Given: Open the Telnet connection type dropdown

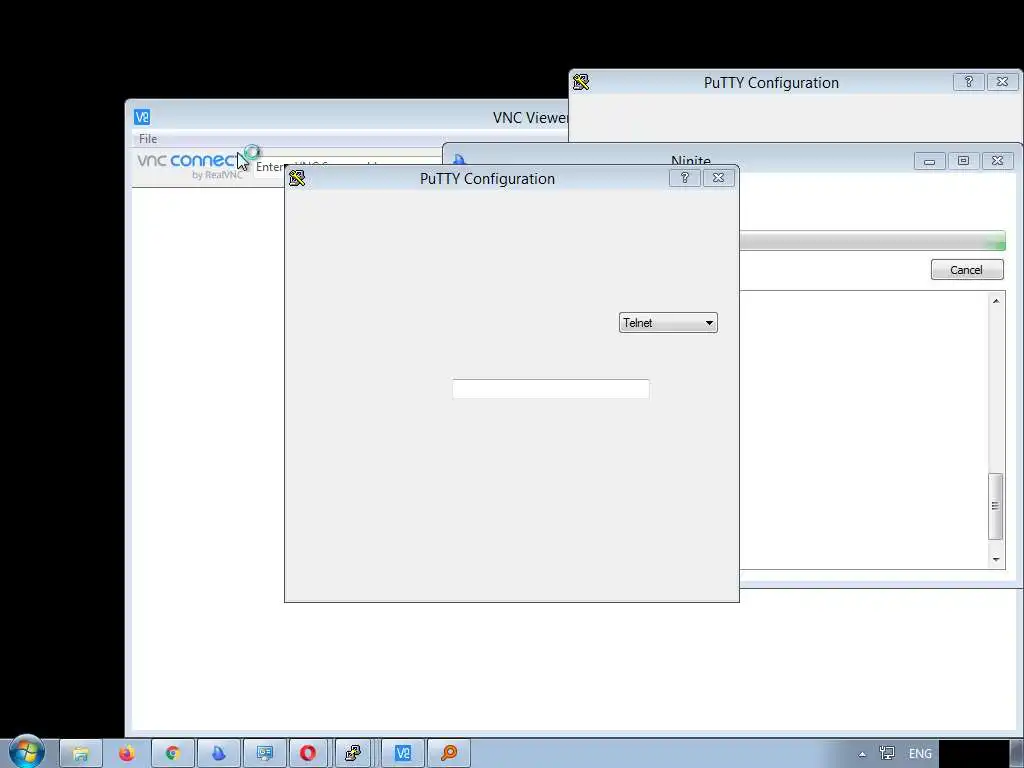Looking at the screenshot, I should (667, 323).
